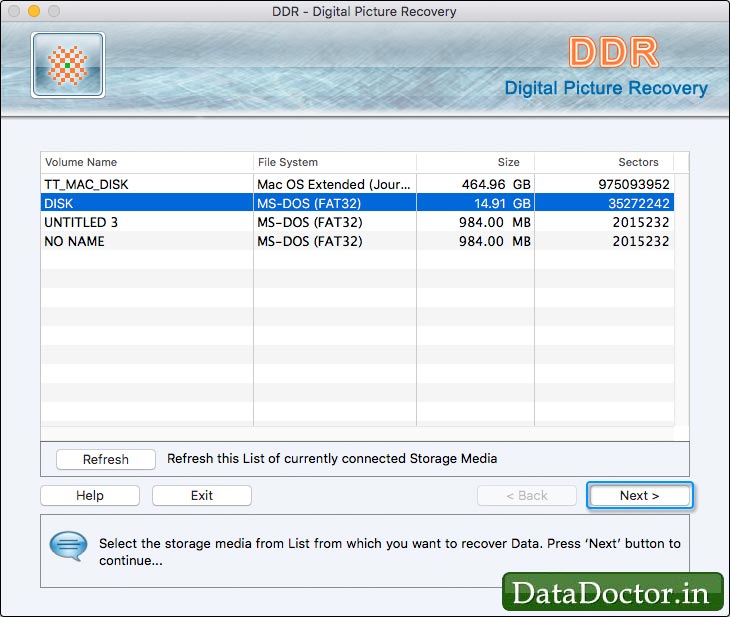Click the 975093952 sectors value
The height and width of the screenshot is (617, 730).
coord(634,184)
